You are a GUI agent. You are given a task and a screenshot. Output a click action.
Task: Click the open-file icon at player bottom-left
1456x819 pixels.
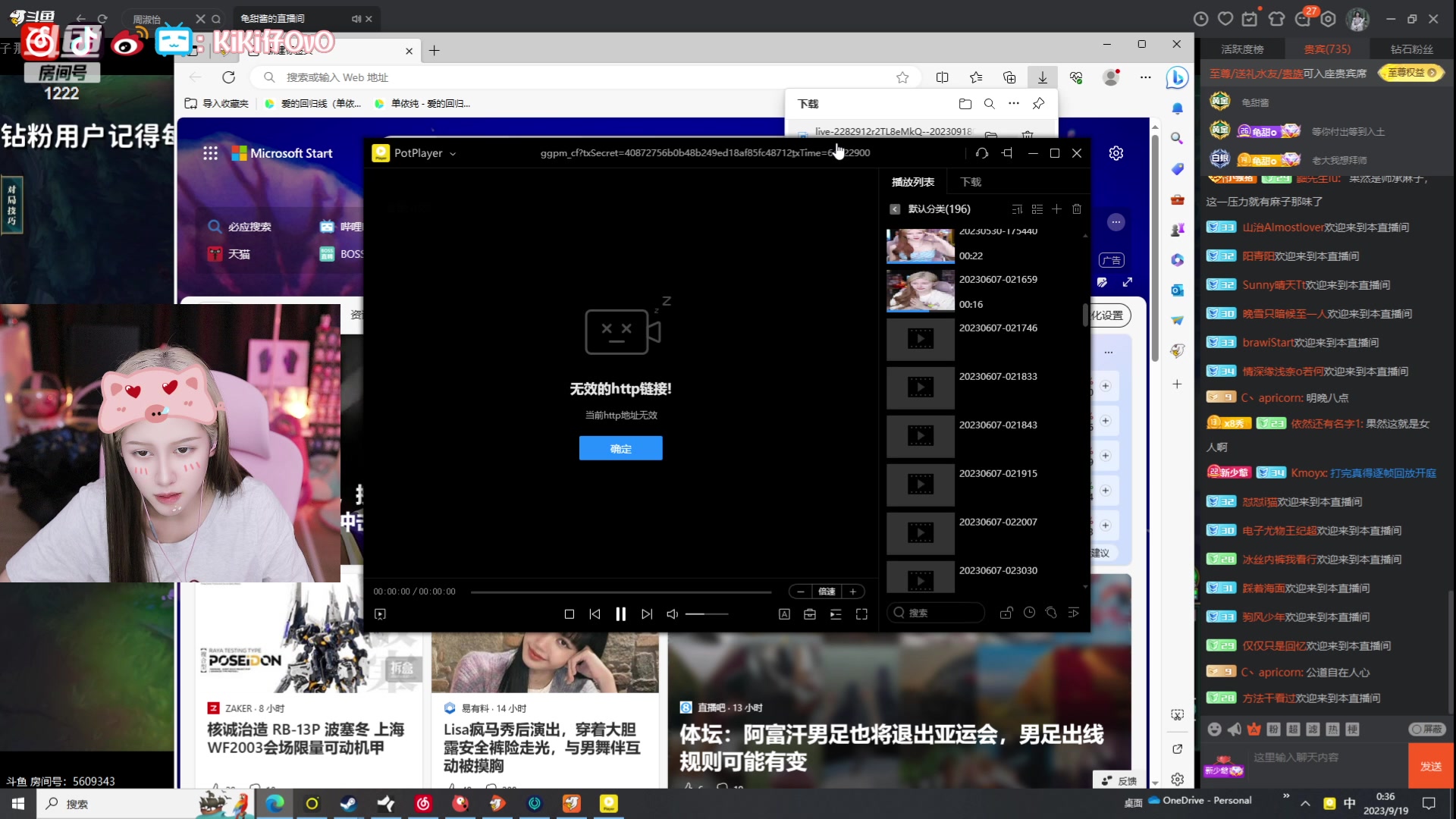pos(380,614)
